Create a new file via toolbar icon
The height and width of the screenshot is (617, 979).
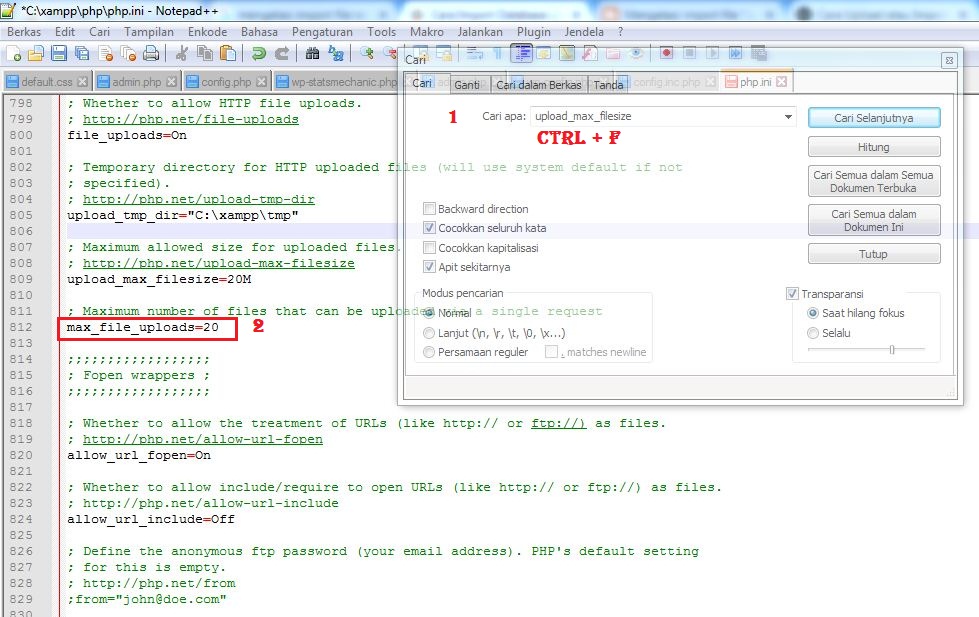pos(14,54)
